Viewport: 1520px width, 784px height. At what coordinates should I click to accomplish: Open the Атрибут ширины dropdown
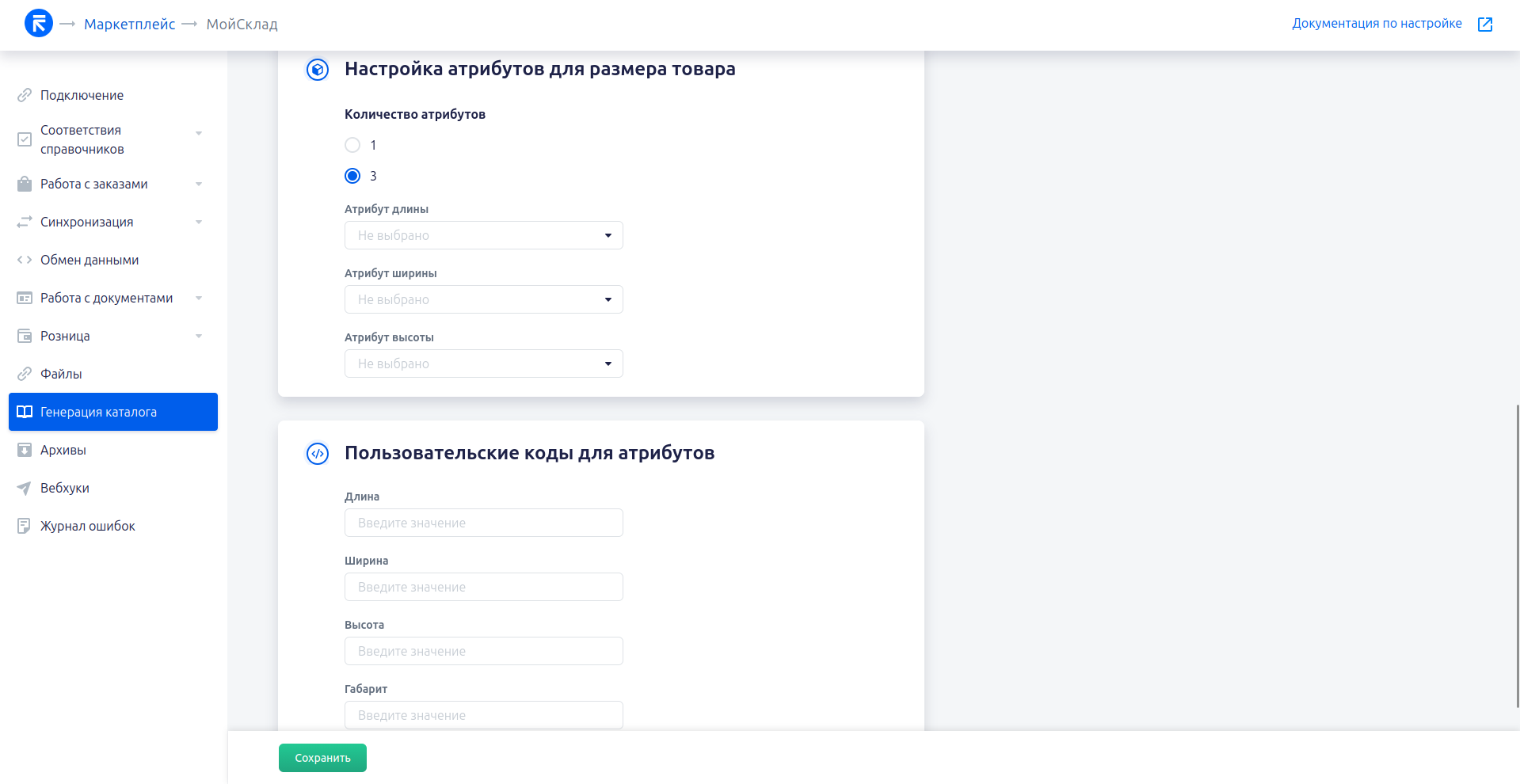[483, 299]
